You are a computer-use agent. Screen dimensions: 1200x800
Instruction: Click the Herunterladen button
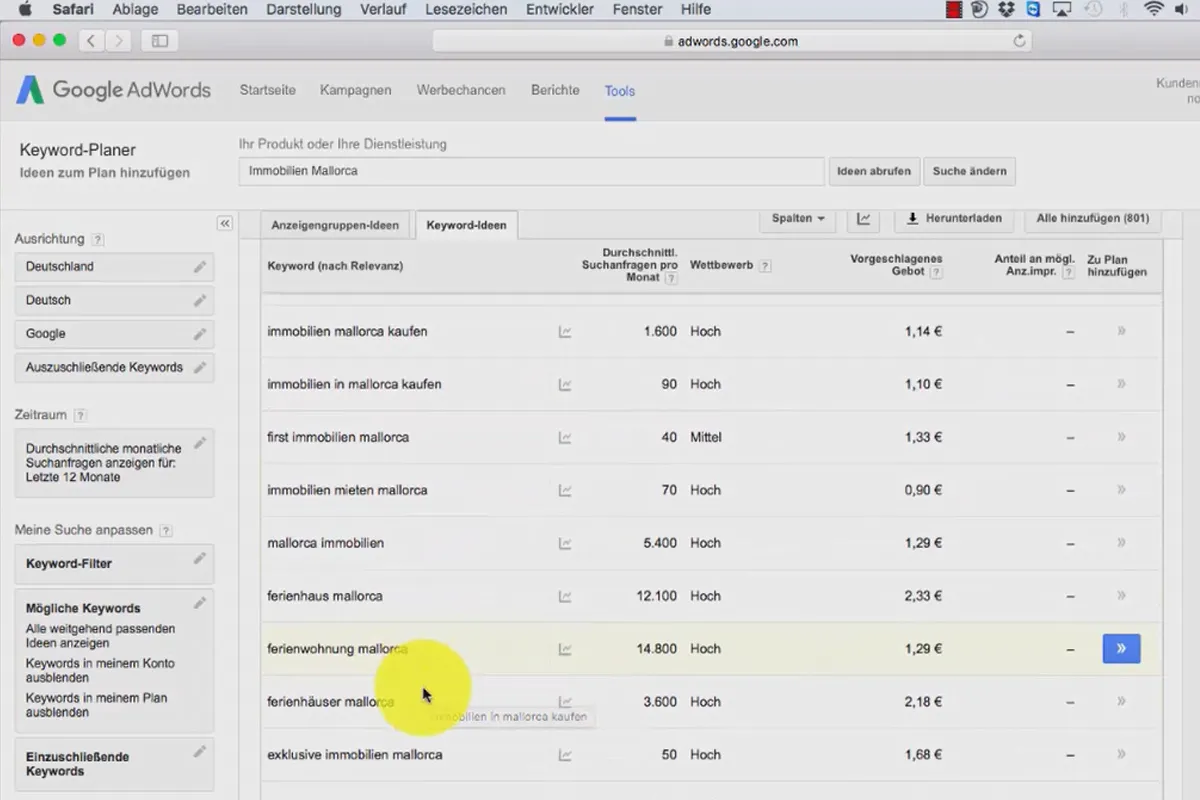[x=953, y=218]
